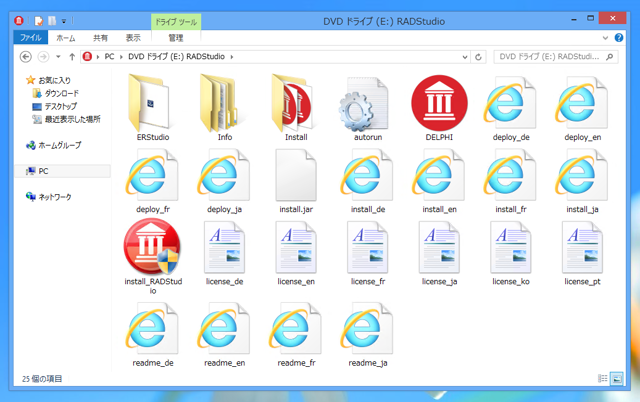
Task: Open the Help question mark icon
Action: (x=619, y=38)
